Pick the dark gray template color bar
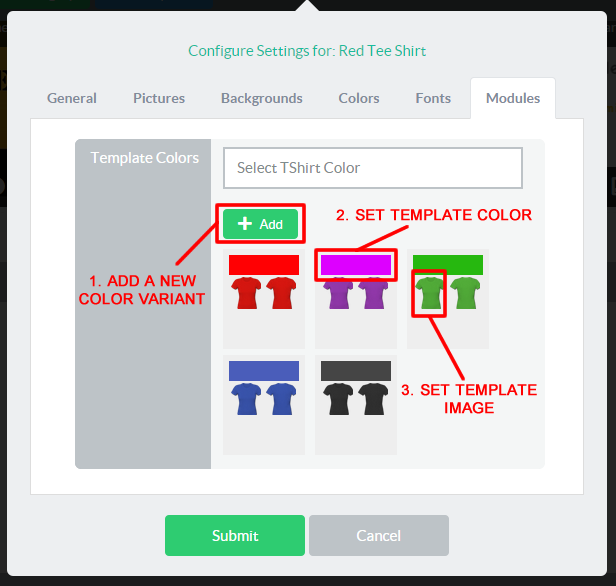Viewport: 616px width, 586px height. [x=356, y=371]
